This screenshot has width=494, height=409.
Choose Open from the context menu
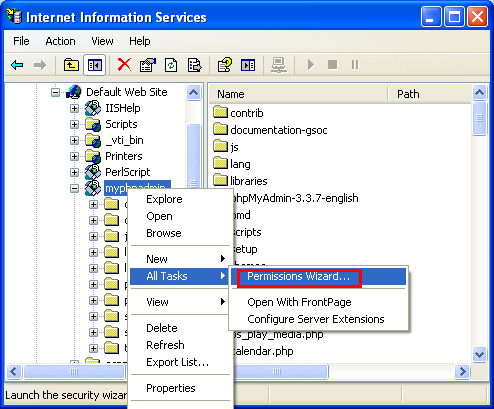[x=180, y=216]
